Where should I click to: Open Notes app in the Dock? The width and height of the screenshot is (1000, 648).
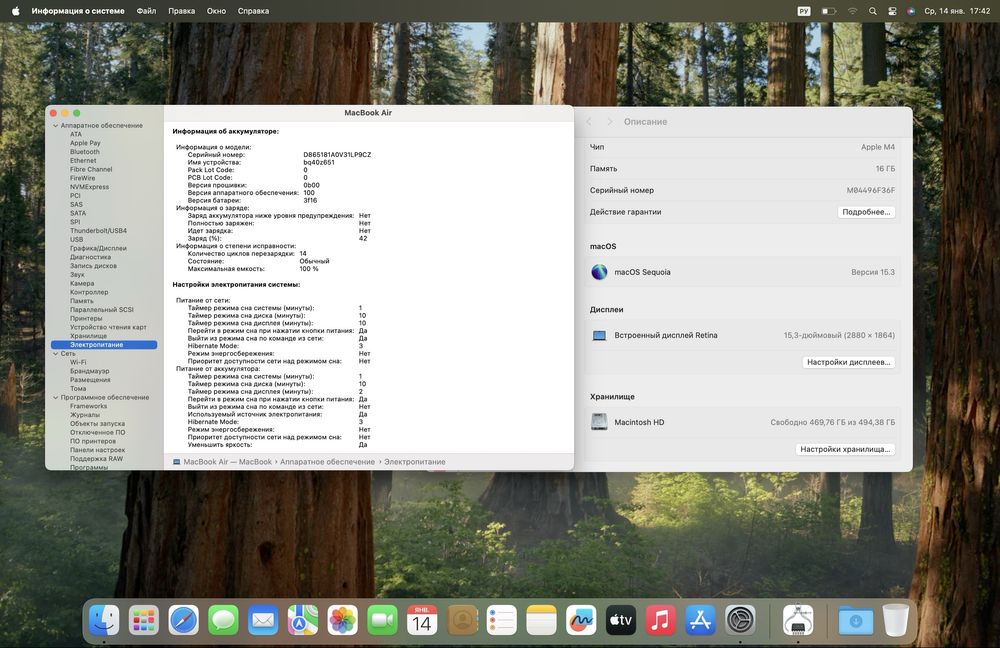click(541, 619)
